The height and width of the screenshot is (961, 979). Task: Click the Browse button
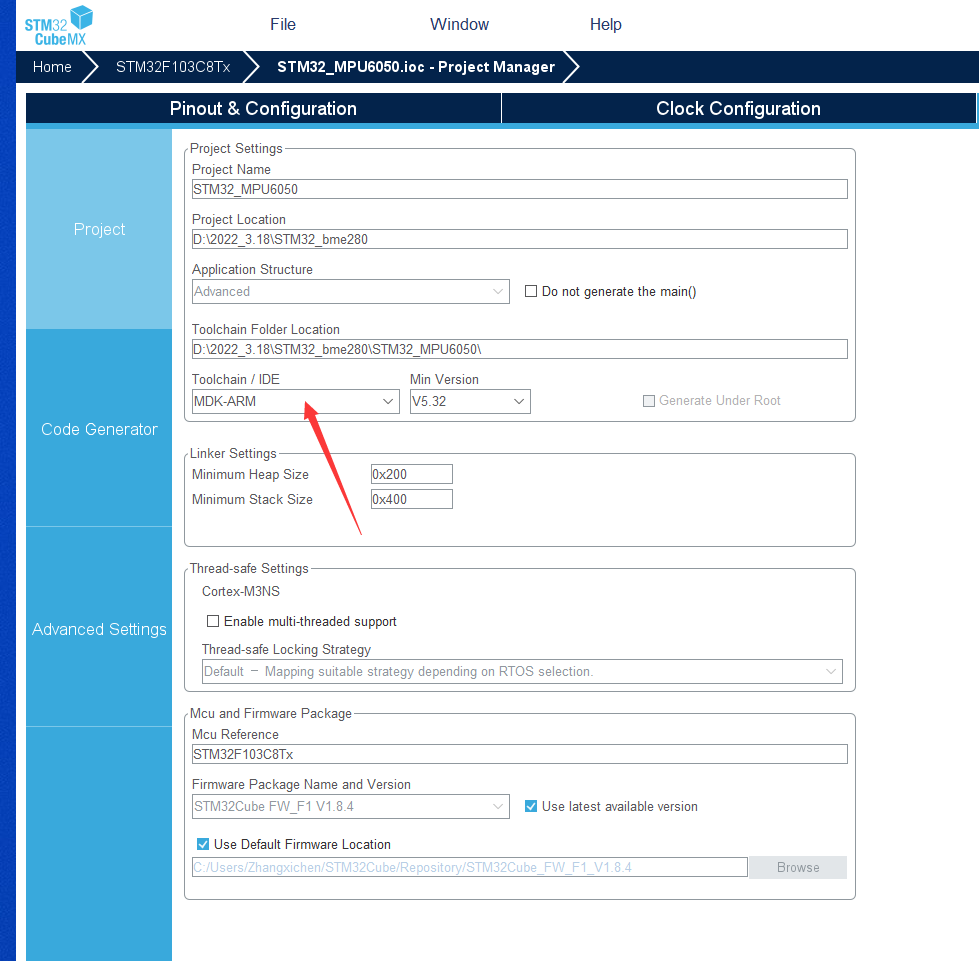pos(798,867)
